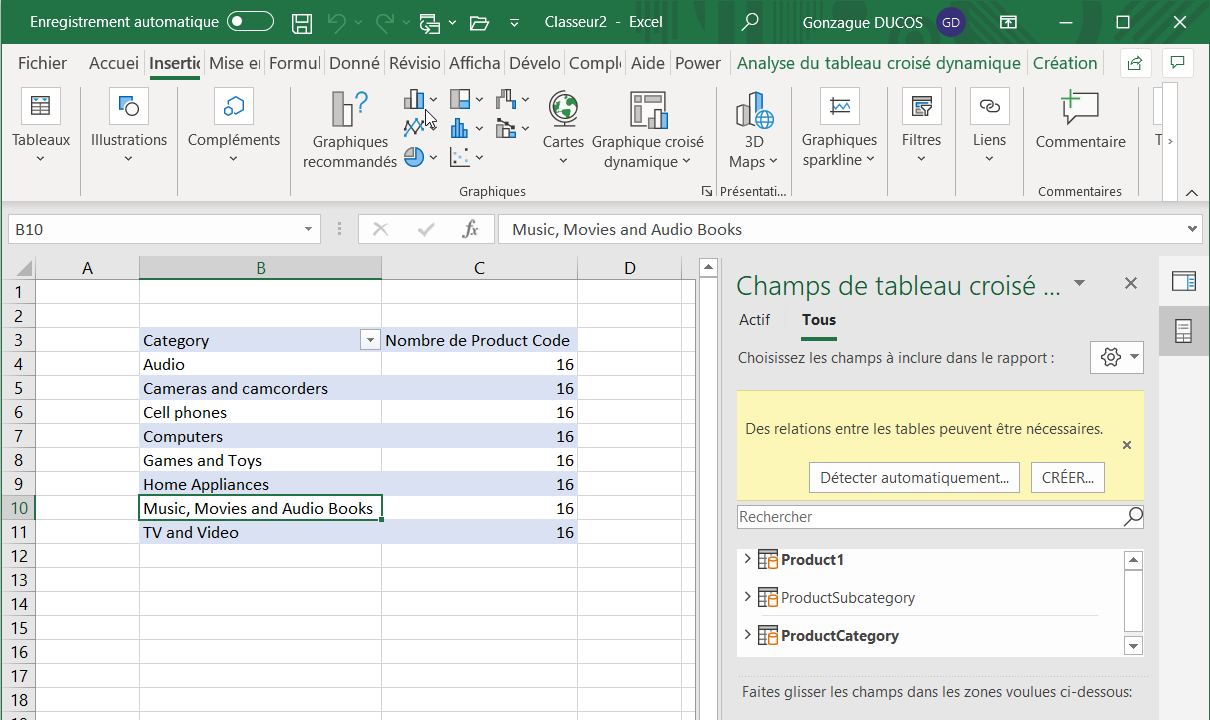1210x720 pixels.
Task: Insert a statistic histogram chart icon
Action: (x=460, y=128)
